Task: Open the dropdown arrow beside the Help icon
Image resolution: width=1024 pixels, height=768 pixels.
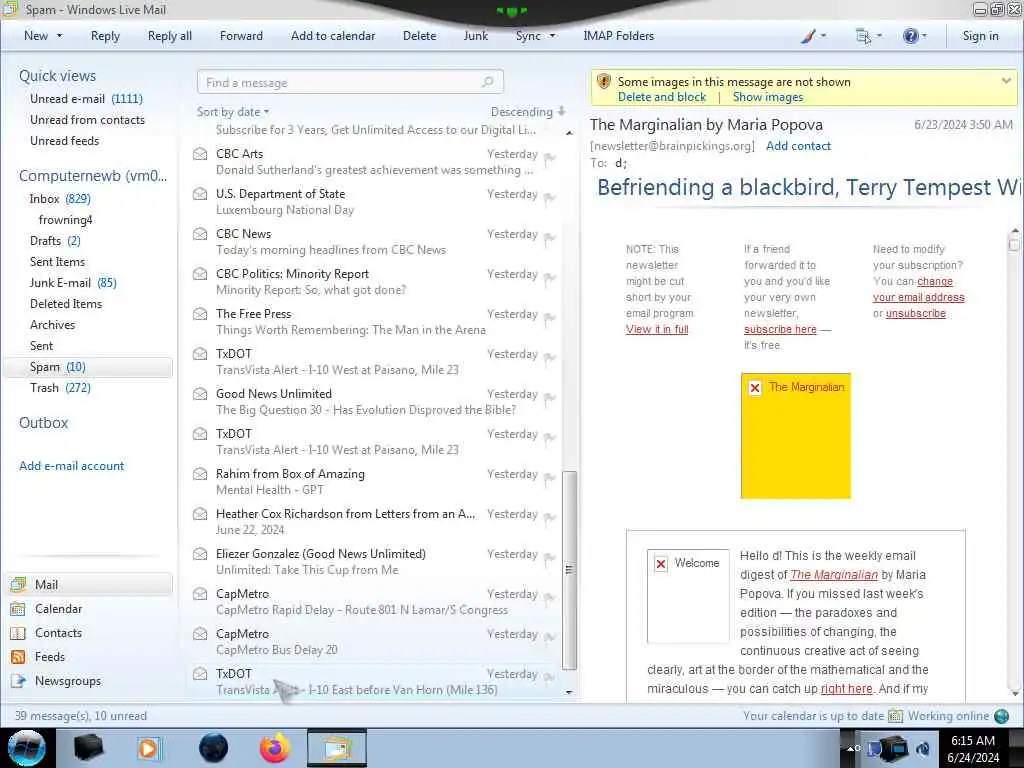Action: pyautogui.click(x=924, y=36)
